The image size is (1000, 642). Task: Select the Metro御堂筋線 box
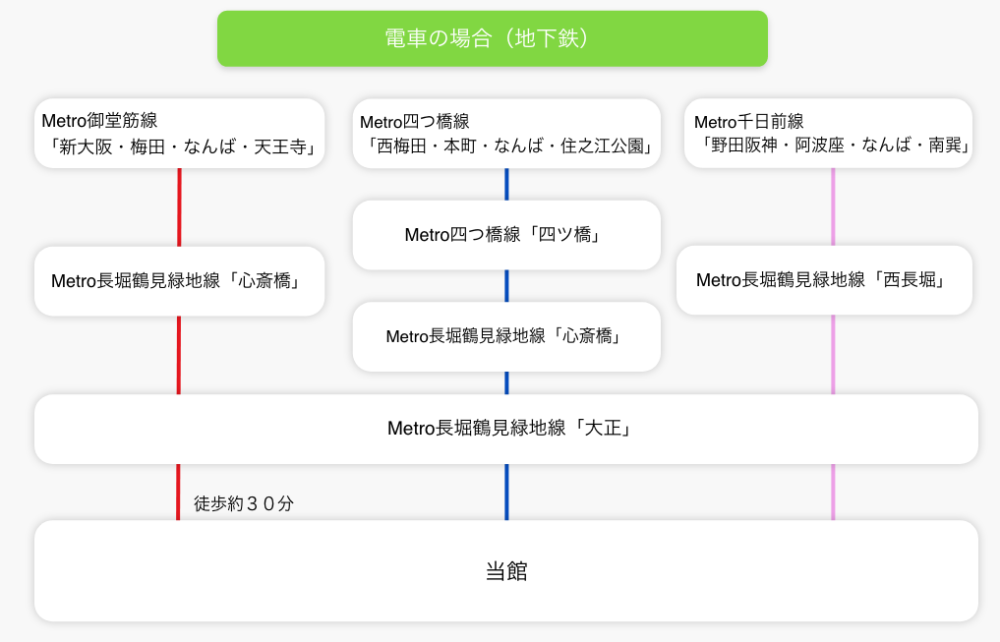pos(179,133)
